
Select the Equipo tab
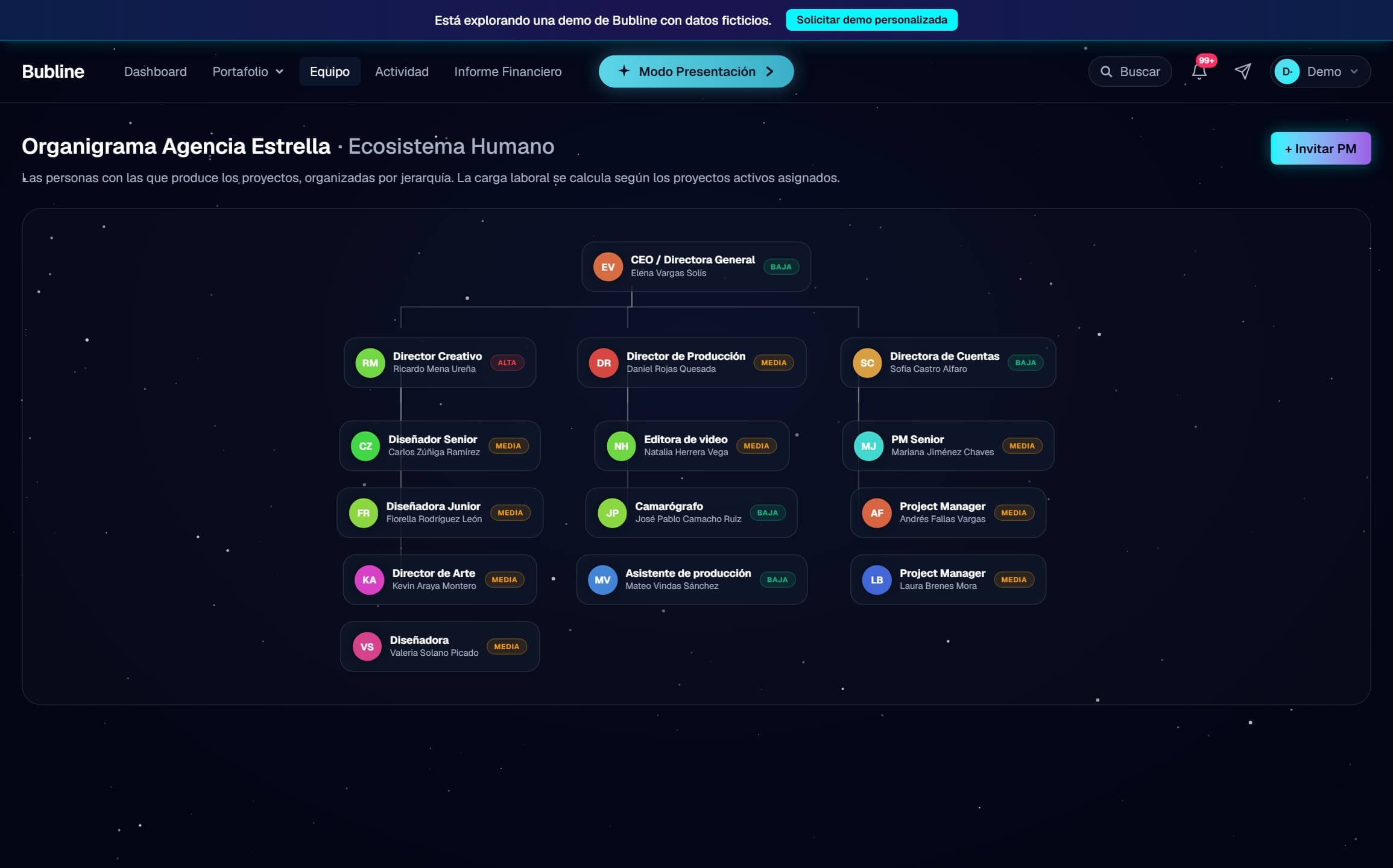[x=329, y=72]
